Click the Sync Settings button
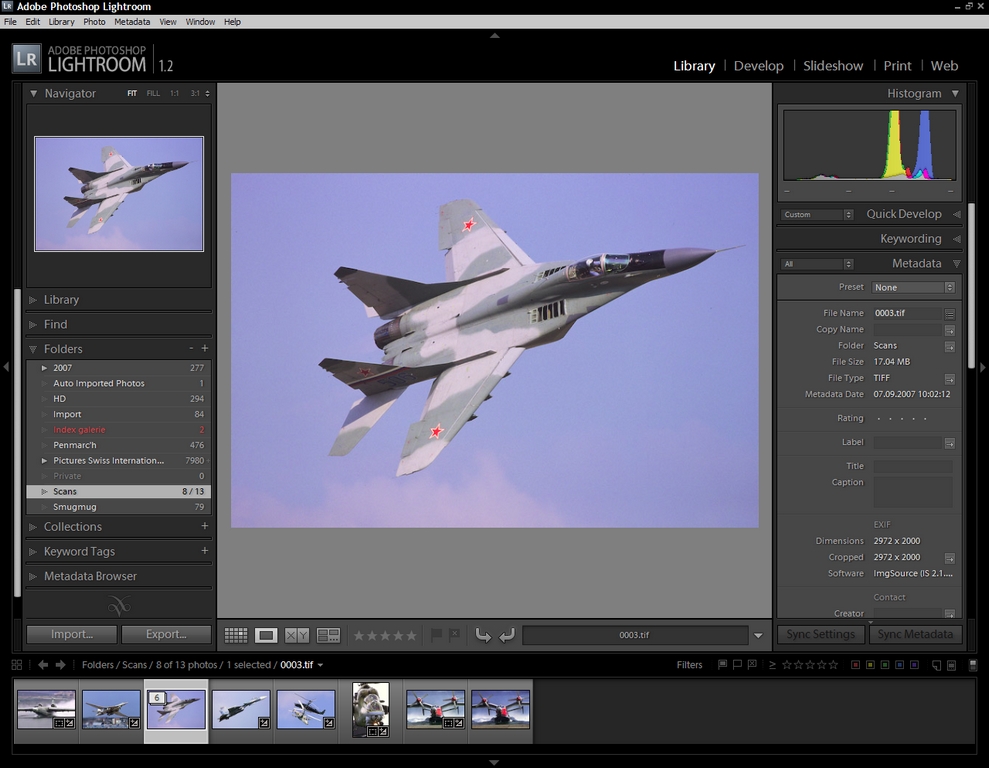The image size is (989, 768). point(821,634)
